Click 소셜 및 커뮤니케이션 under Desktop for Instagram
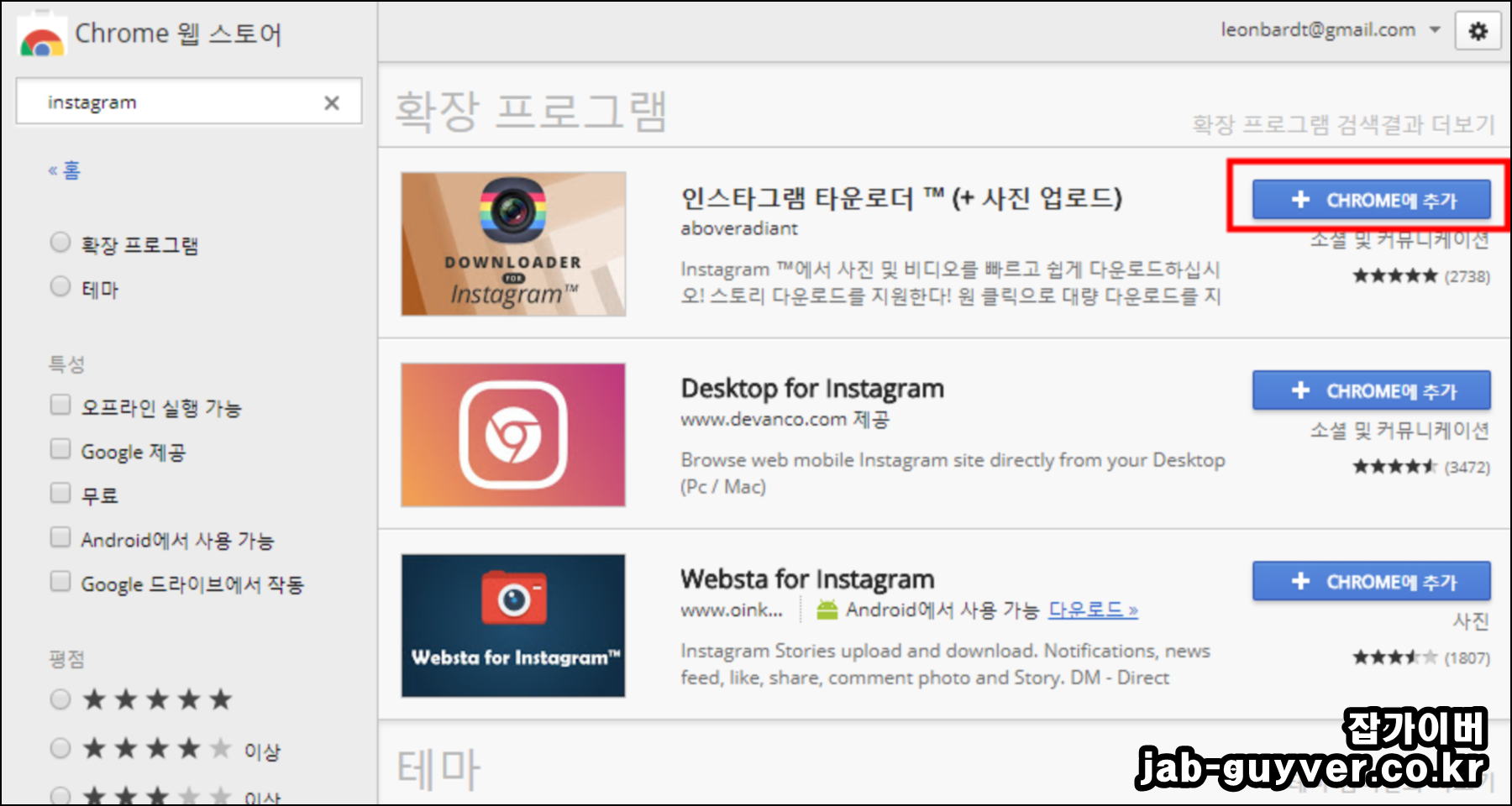Screen dimensions: 1512x806 click(x=1399, y=431)
